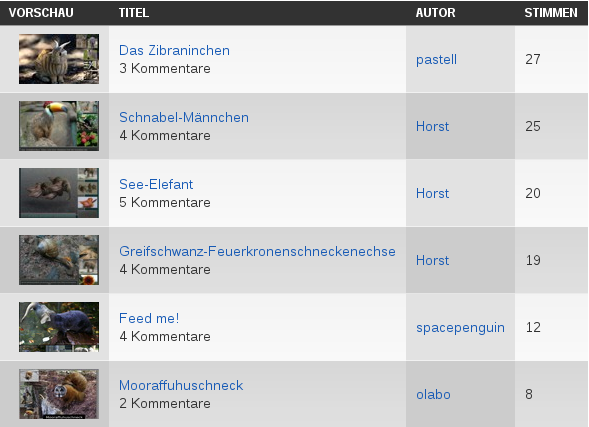View the See-Elefant preview image
This screenshot has height=427, width=589.
59,193
